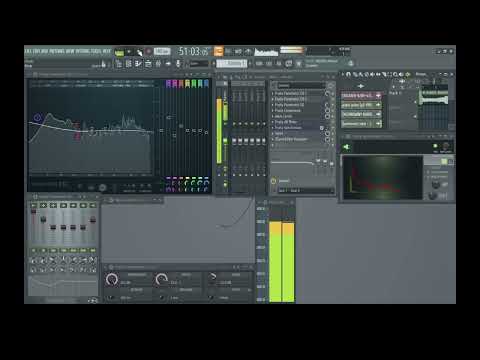Image resolution: width=480 pixels, height=360 pixels.
Task: Toggle the first Parametric EQ slot's mix knob
Action: pos(328,93)
